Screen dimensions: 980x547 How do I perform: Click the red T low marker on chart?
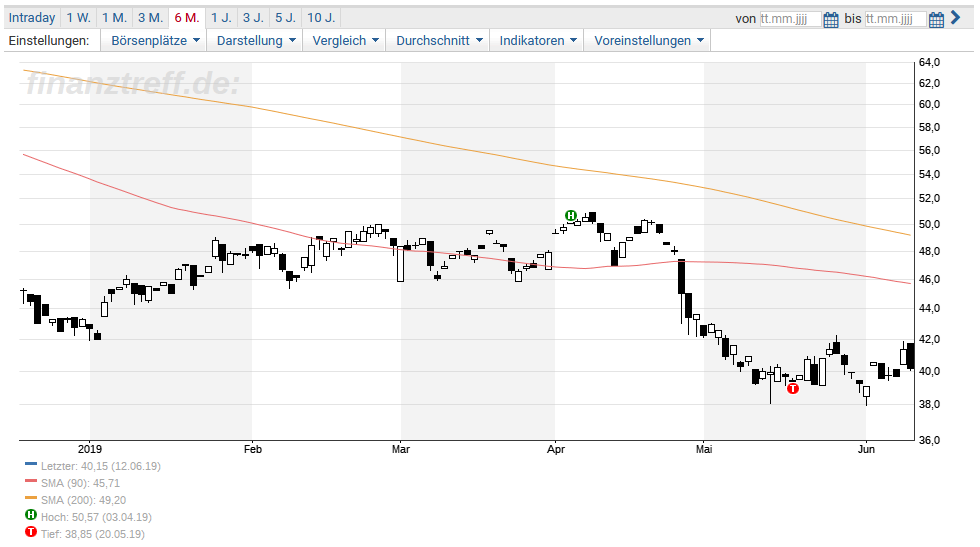(x=792, y=389)
